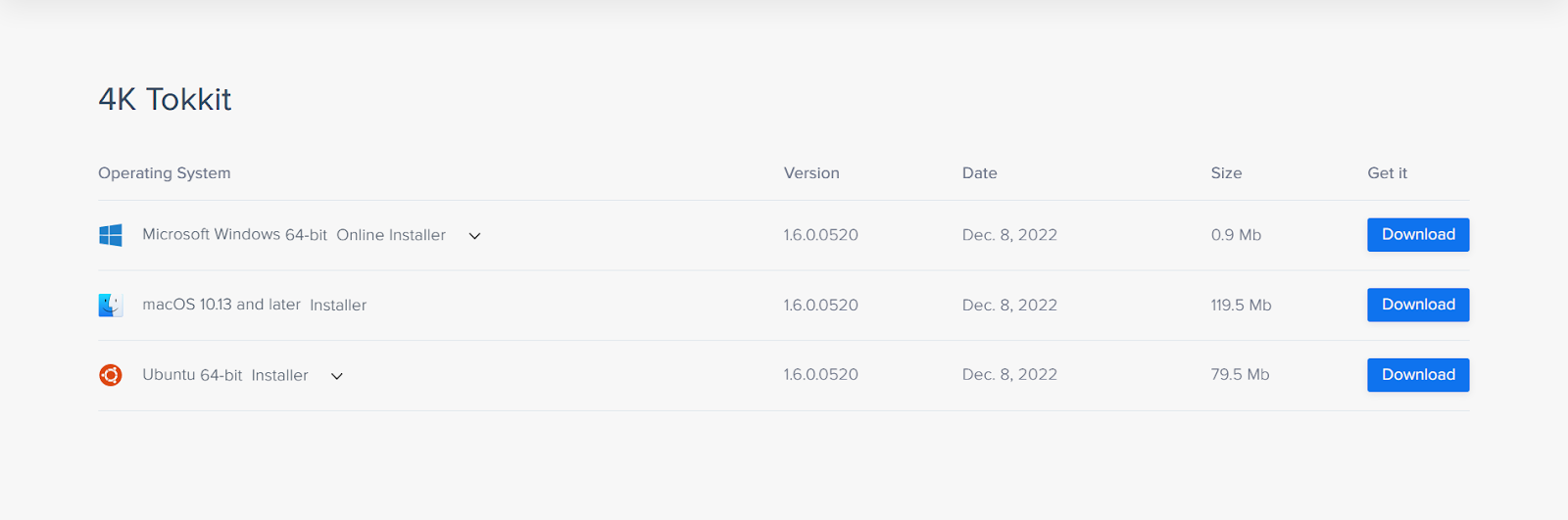
Task: Click the macOS 10.13 and later label
Action: [x=221, y=305]
